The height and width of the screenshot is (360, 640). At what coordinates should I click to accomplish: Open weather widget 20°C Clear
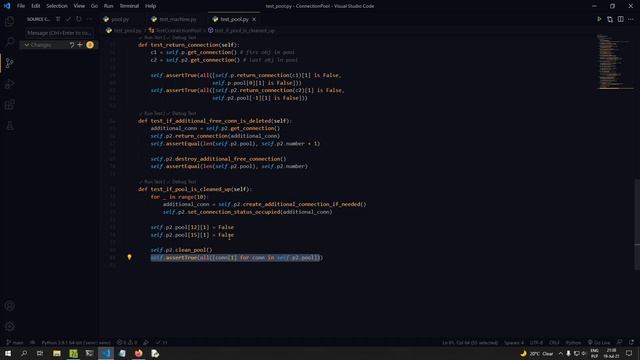(x=537, y=353)
